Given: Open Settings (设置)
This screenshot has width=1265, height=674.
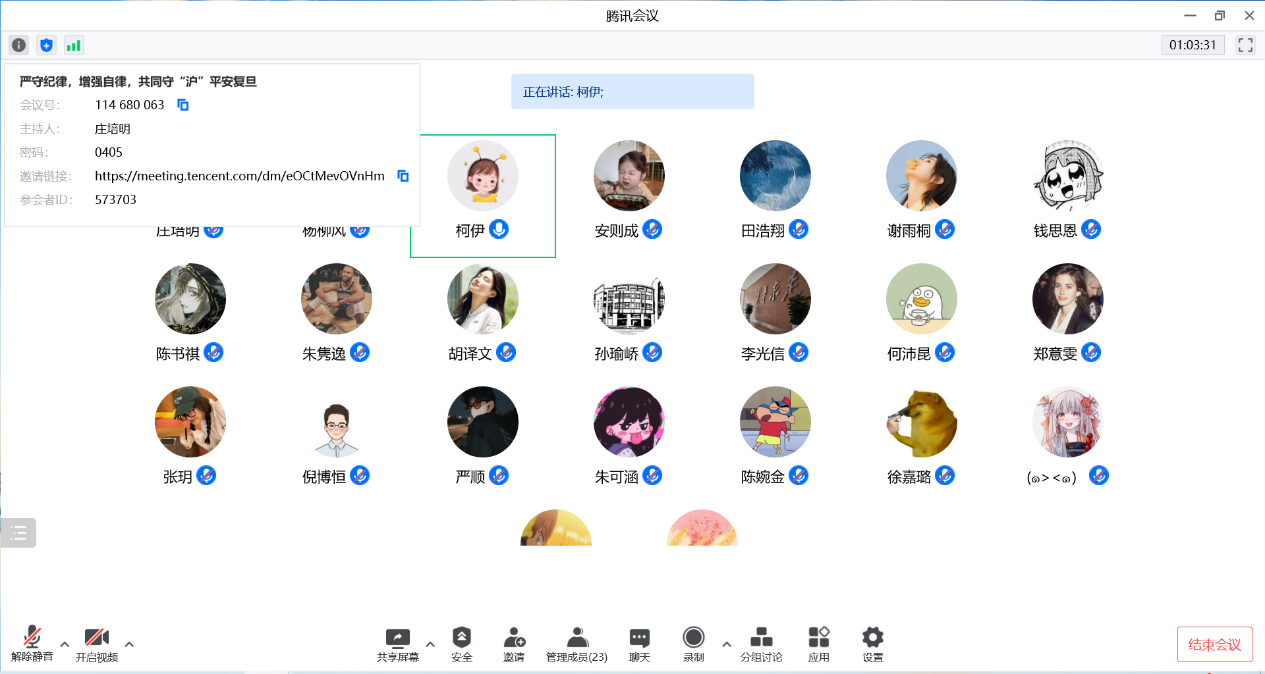Looking at the screenshot, I should coord(873,644).
